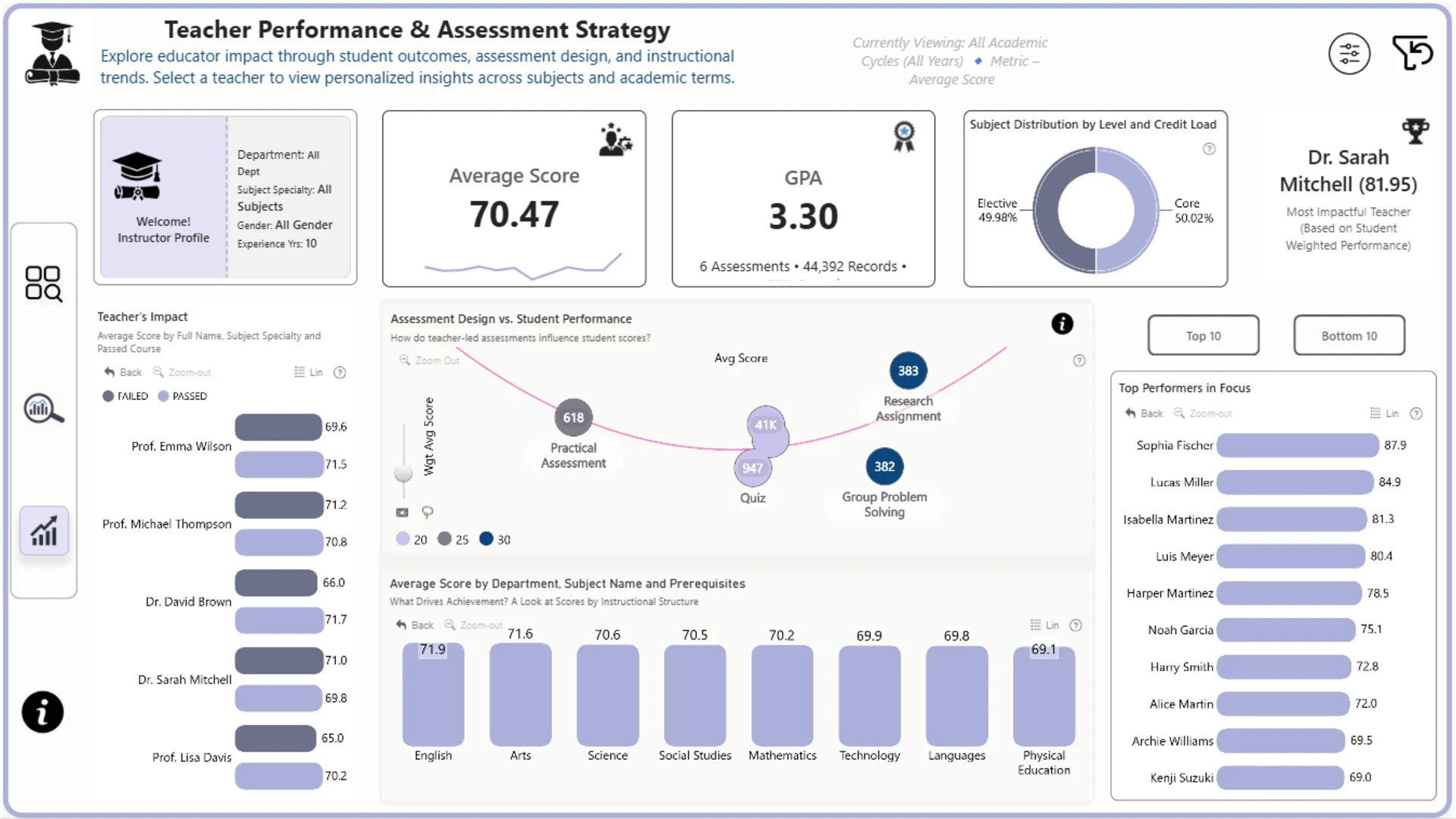1456x819 pixels.
Task: Click the Quiz bubble labeled 947
Action: [752, 468]
